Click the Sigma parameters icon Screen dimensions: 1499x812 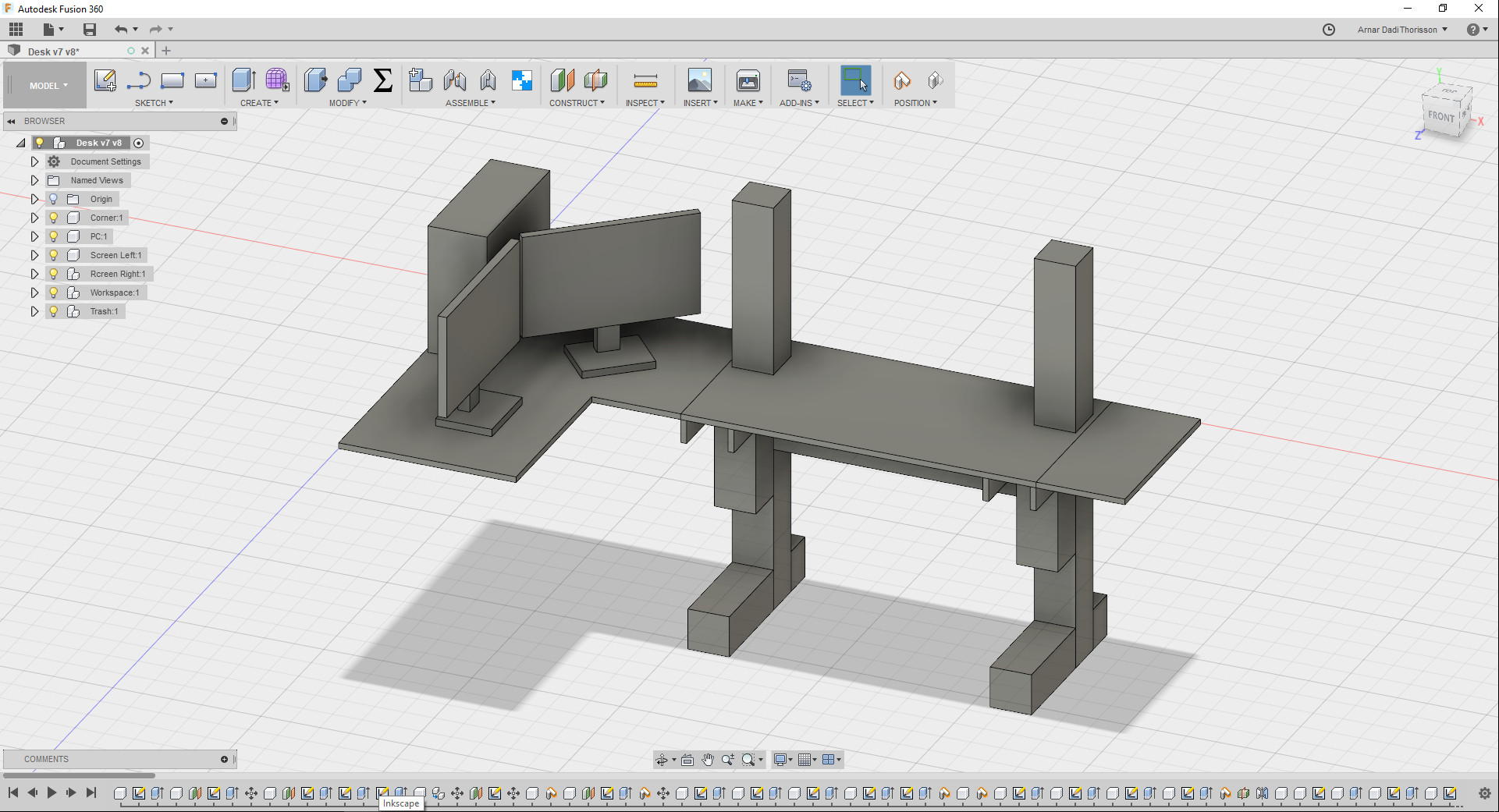[382, 80]
